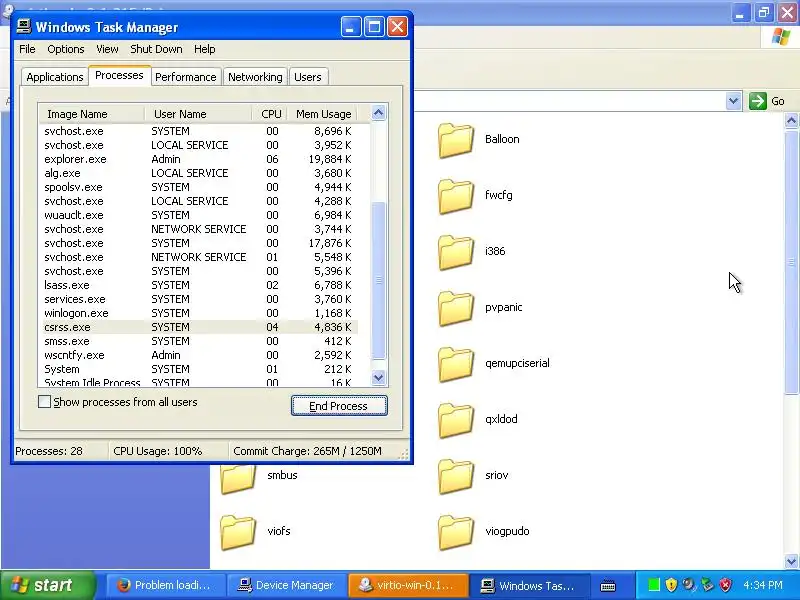The height and width of the screenshot is (600, 800).
Task: Click the process list scrollbar thumb
Action: coord(378,280)
